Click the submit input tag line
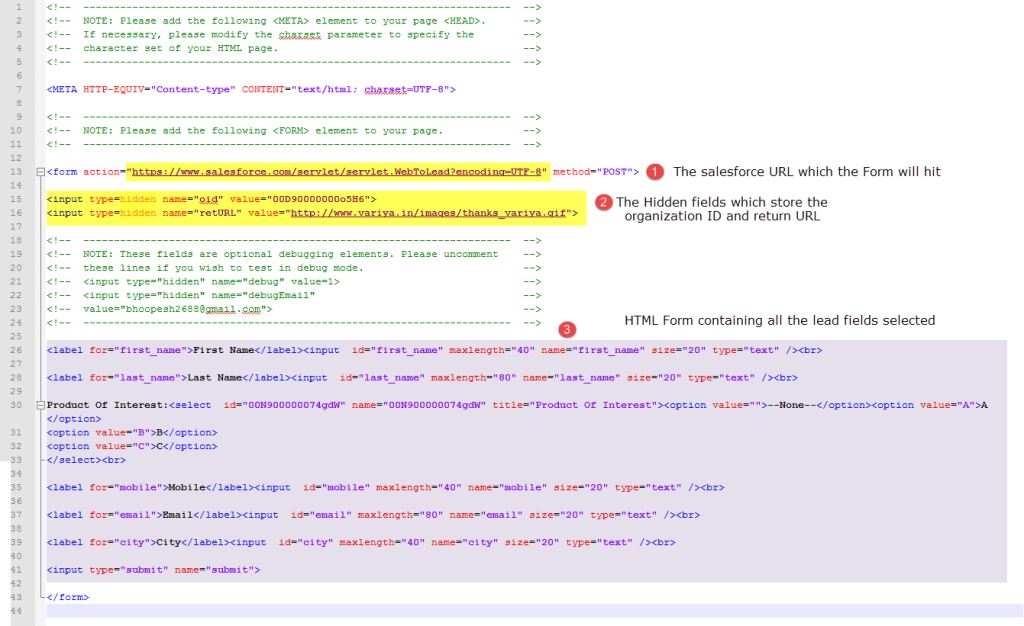Viewport: 1024px width, 626px height. point(153,569)
